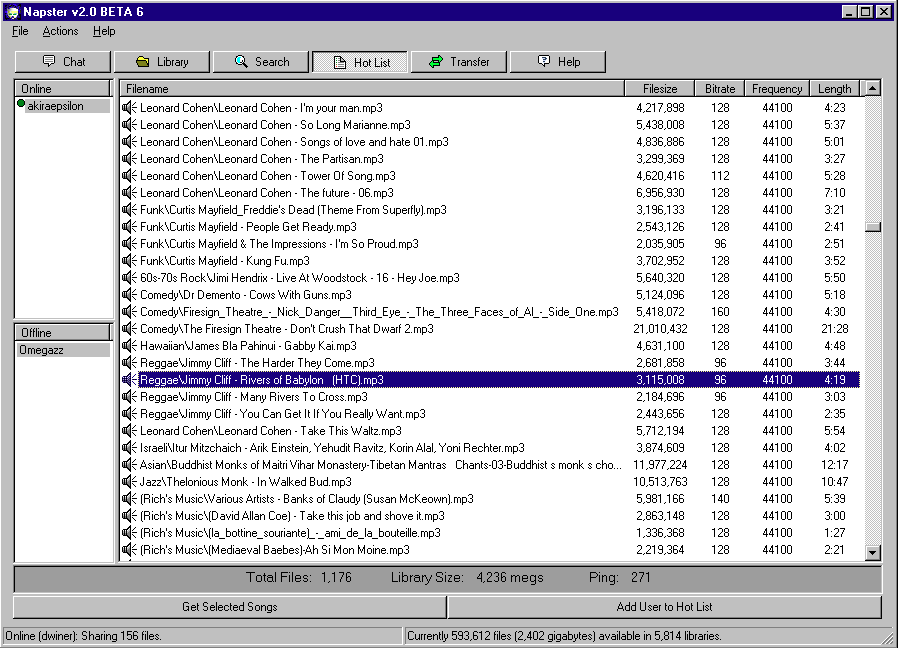This screenshot has width=898, height=648.
Task: Select the ami_de_la_bouteille.mp3 file row
Action: 490,533
